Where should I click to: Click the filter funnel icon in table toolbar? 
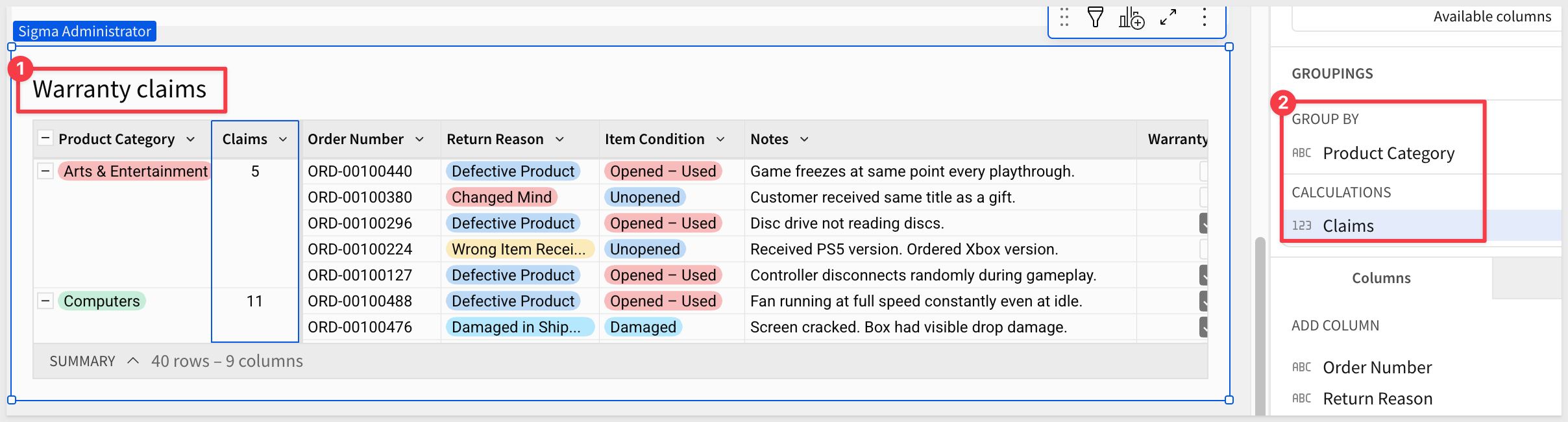coord(1096,18)
